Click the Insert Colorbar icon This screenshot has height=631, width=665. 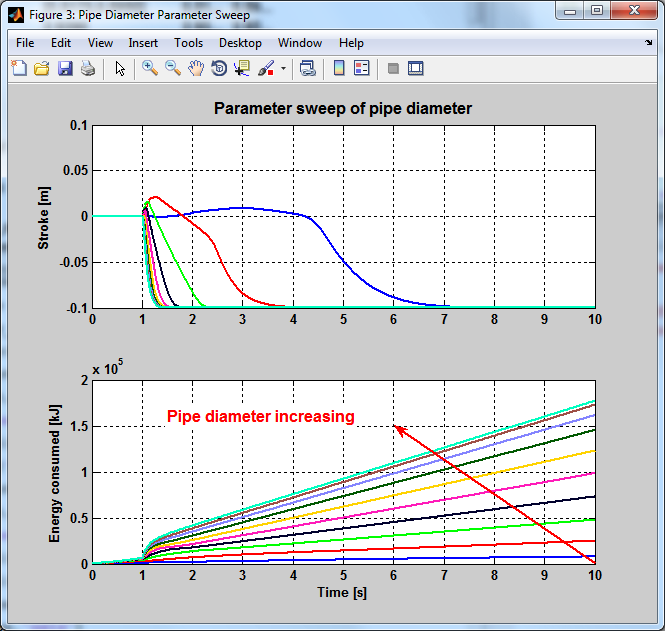tap(339, 69)
